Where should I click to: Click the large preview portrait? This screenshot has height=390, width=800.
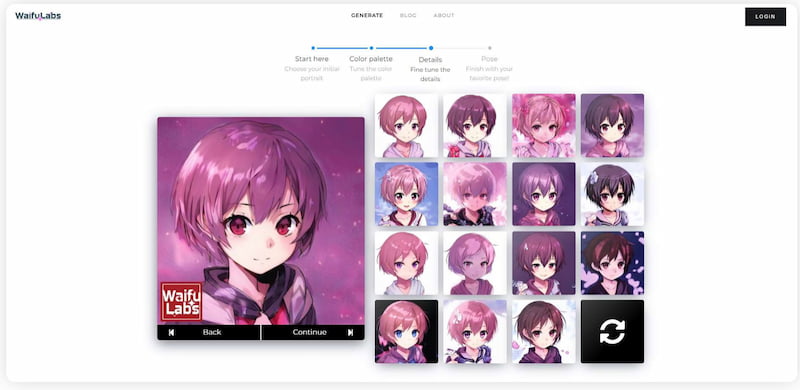(x=261, y=221)
